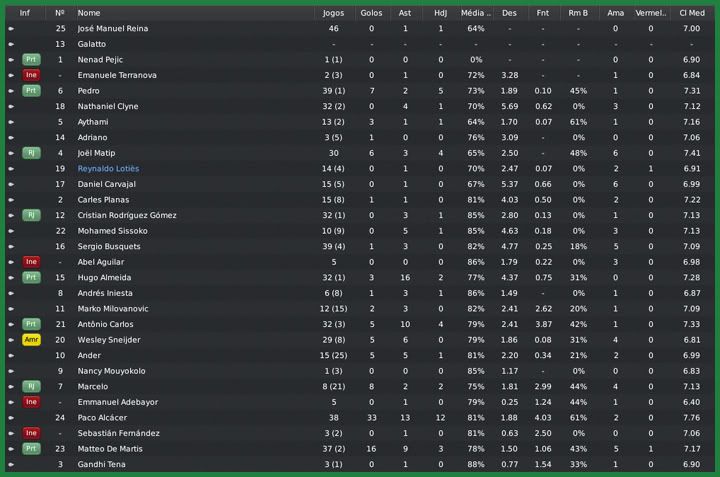
Task: Click the row arrow icon for José Manuel Reina
Action: click(11, 29)
